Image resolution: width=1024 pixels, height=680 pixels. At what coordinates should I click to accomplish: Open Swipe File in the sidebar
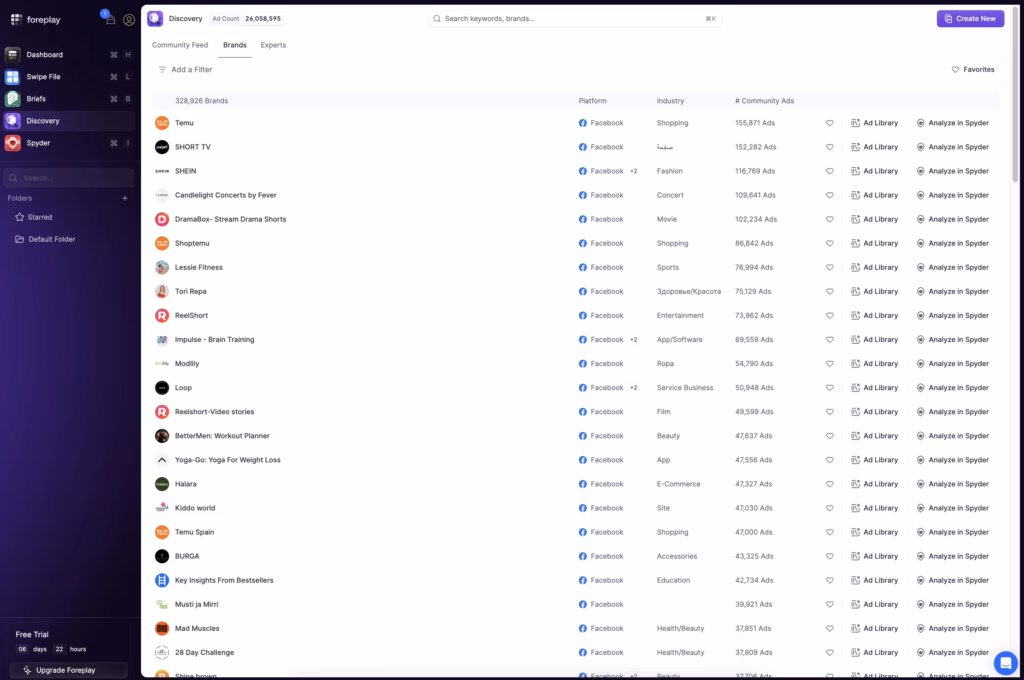tap(43, 77)
